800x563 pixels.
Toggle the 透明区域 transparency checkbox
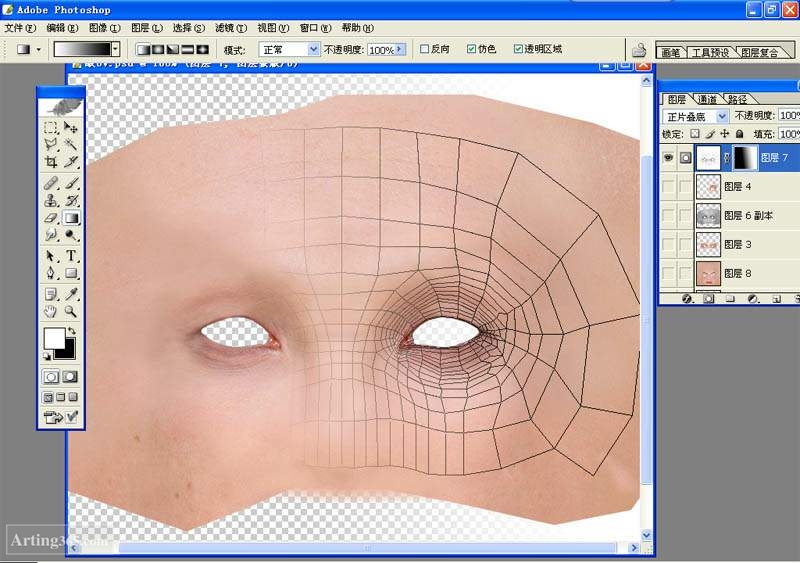click(x=518, y=49)
